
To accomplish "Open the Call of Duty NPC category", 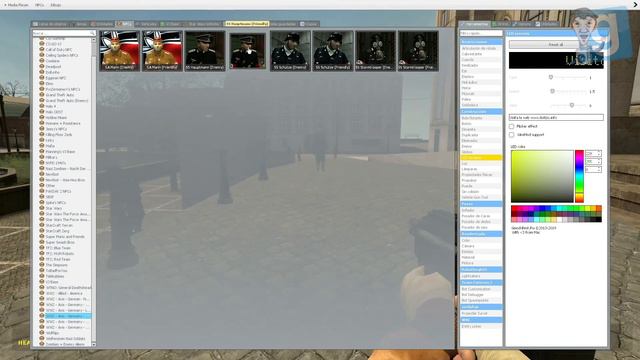I will 59,49.
